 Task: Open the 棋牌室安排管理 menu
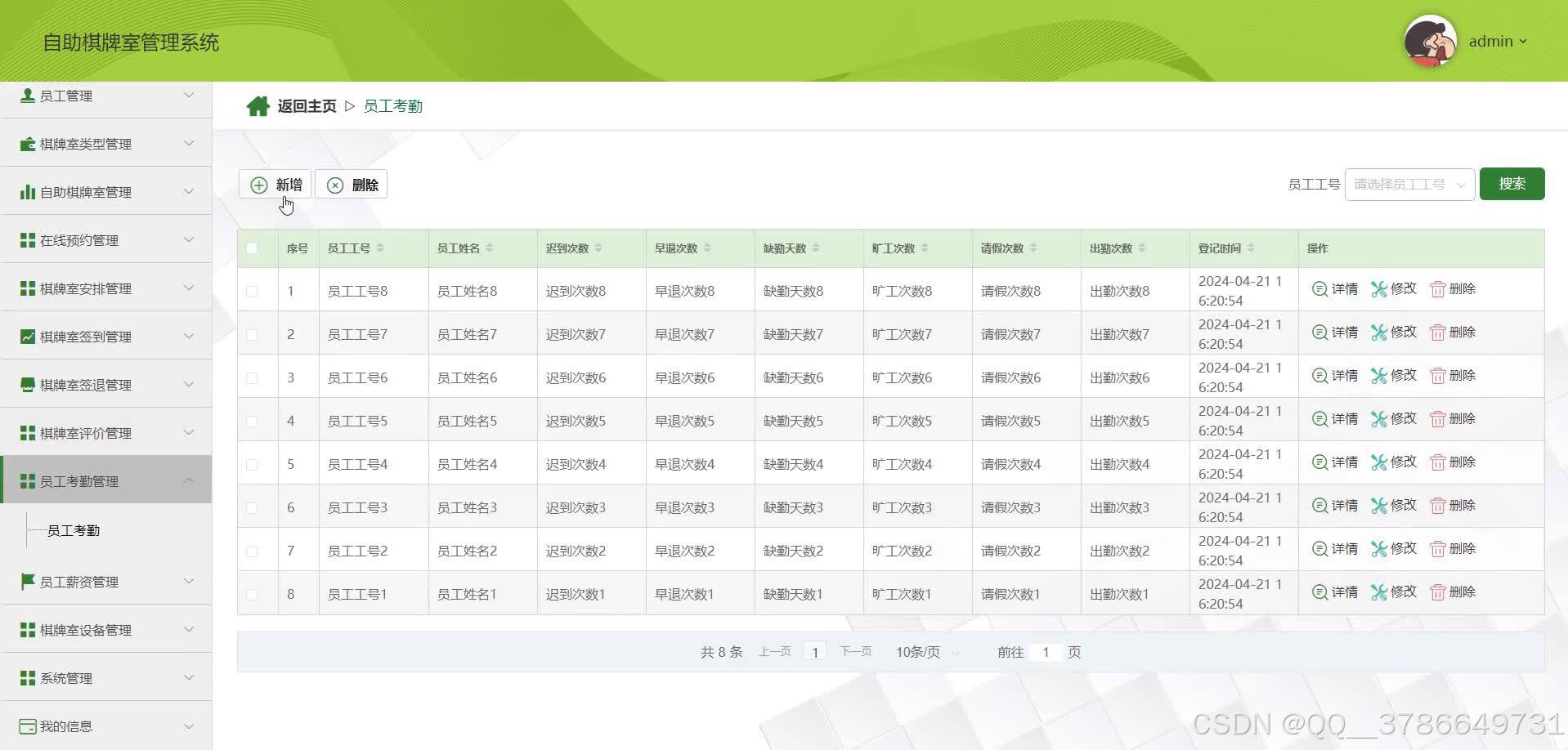point(106,288)
